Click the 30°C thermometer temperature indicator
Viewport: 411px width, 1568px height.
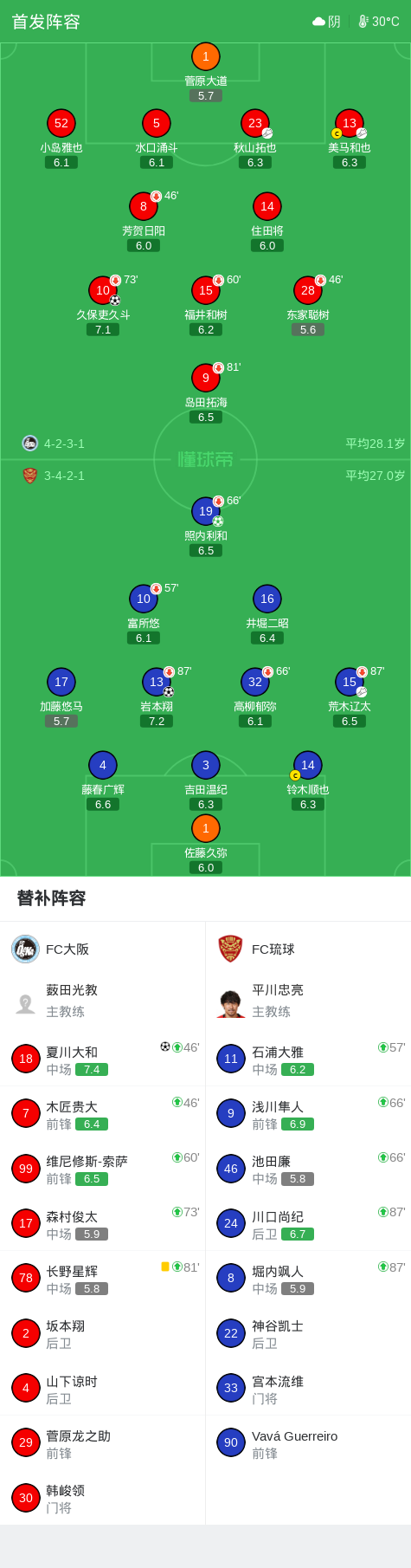coord(379,22)
